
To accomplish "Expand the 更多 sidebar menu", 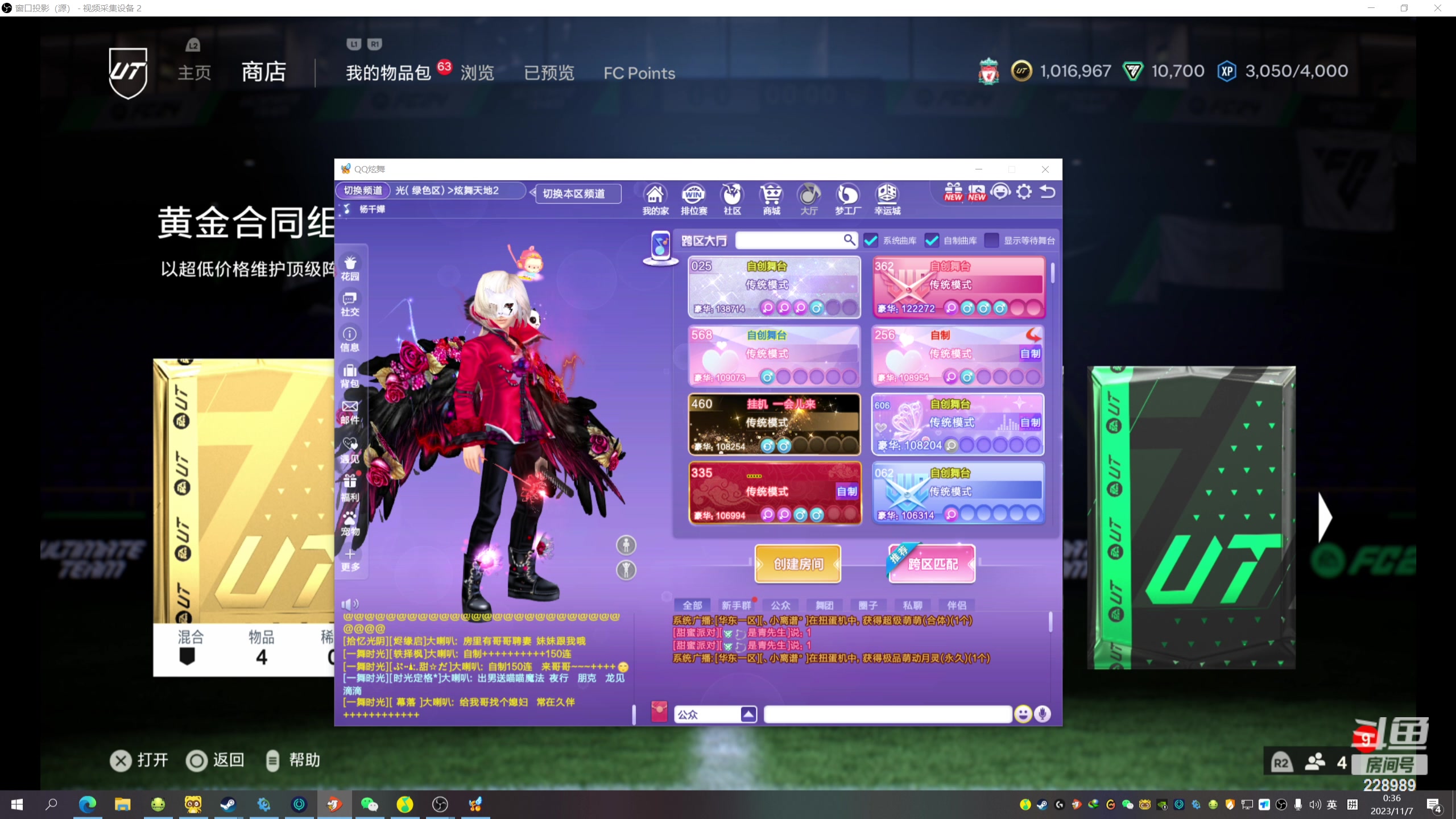I will 350,560.
